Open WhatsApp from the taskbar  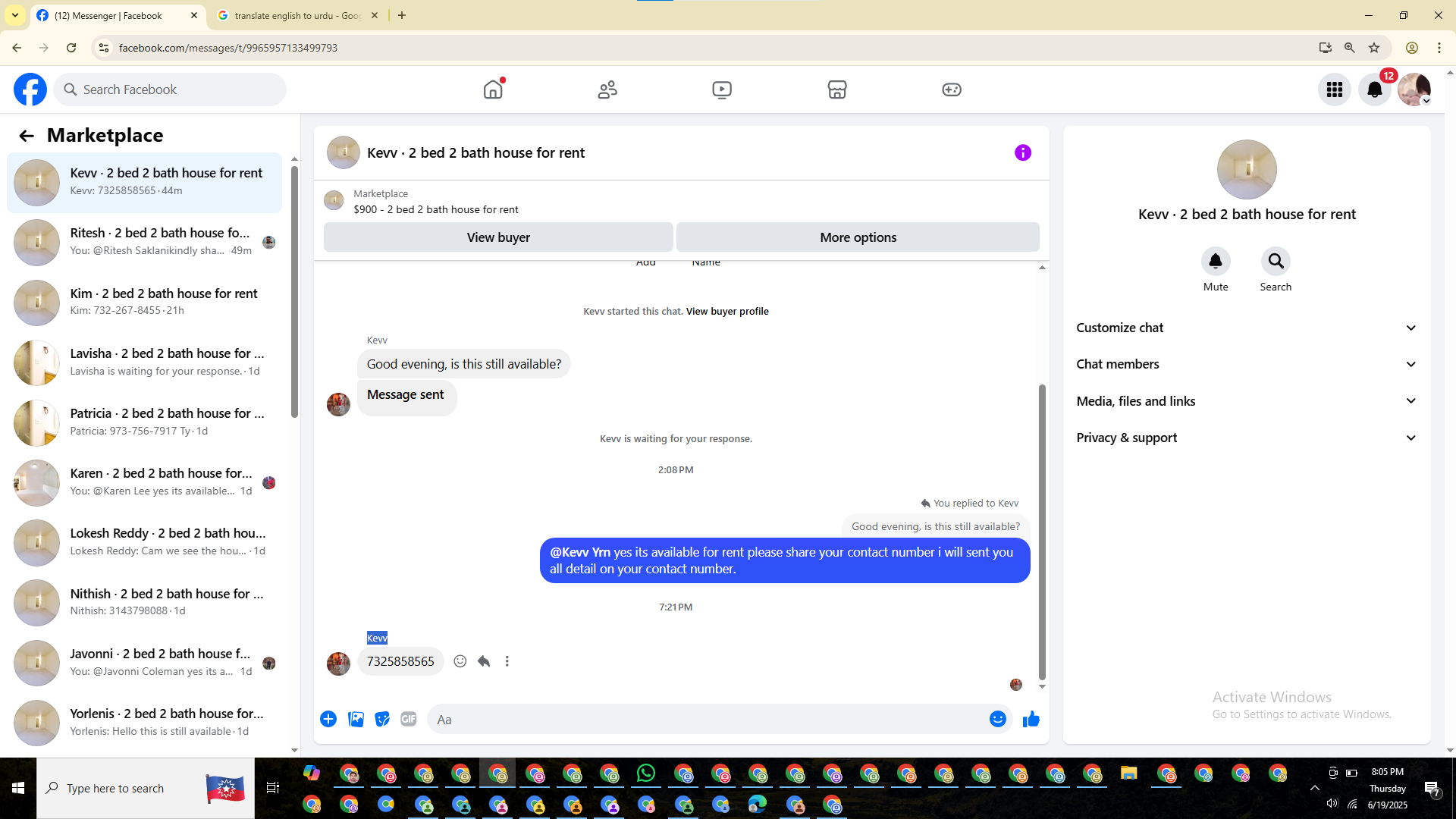click(646, 773)
